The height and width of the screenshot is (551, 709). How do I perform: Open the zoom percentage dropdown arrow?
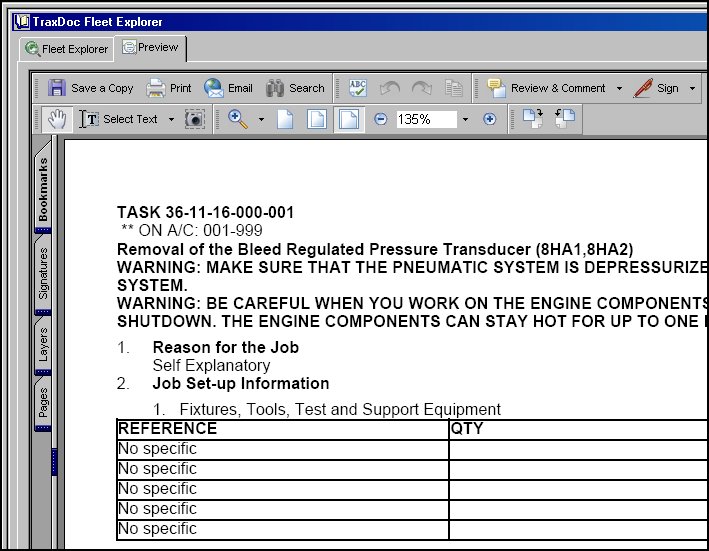pos(465,120)
